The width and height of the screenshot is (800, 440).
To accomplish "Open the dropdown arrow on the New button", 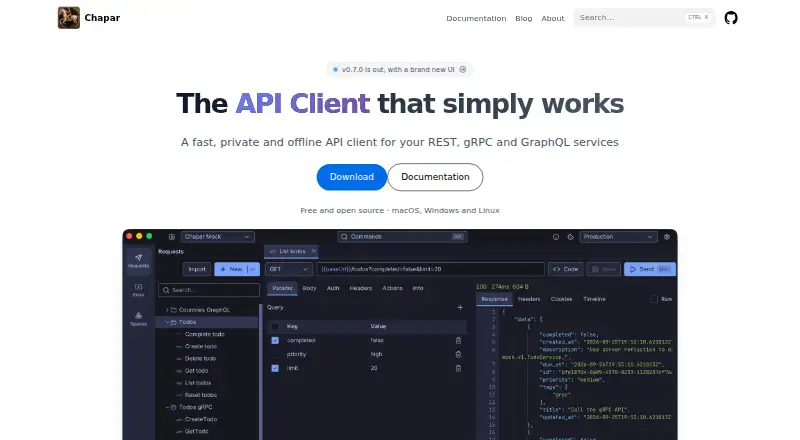I will [253, 269].
